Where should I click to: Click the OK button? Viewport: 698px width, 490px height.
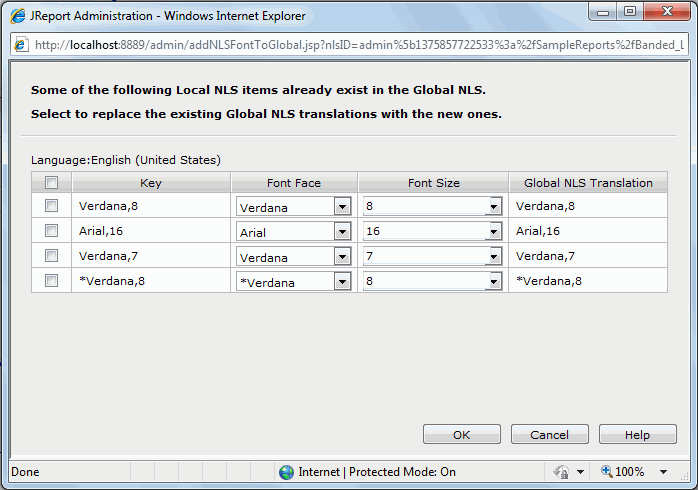462,434
